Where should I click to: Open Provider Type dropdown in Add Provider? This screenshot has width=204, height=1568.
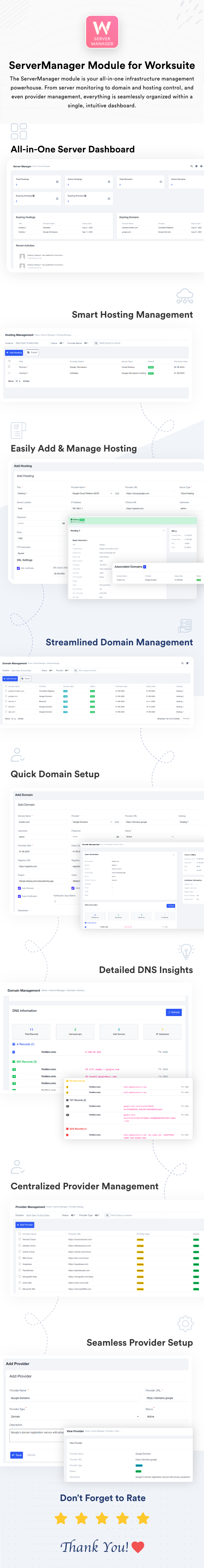[x=73, y=1417]
